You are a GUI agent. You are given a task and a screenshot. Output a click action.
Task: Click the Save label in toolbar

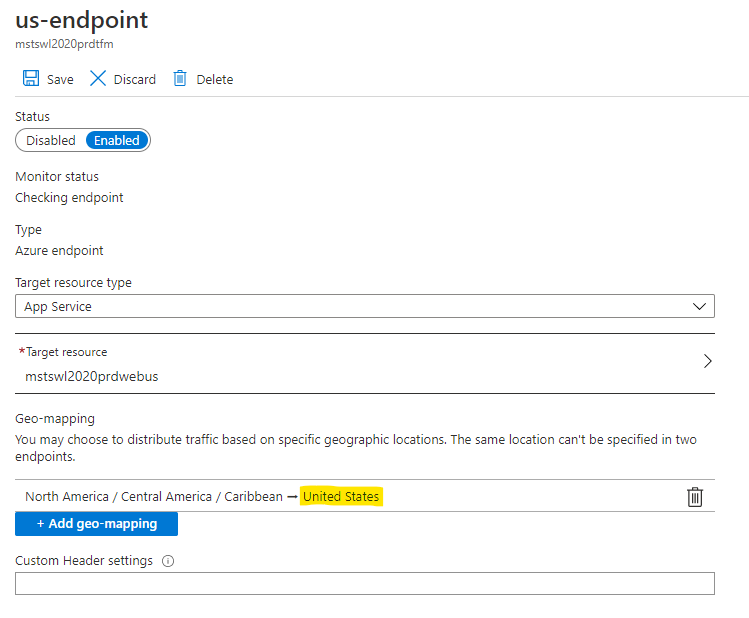(60, 79)
